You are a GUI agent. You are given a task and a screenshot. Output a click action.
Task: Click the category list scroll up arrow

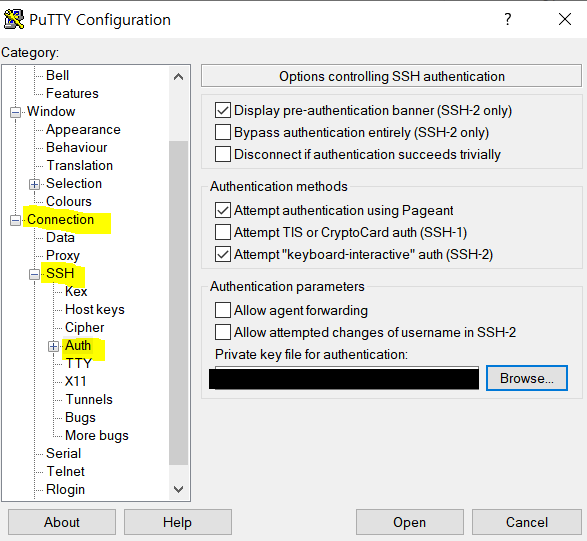point(179,77)
